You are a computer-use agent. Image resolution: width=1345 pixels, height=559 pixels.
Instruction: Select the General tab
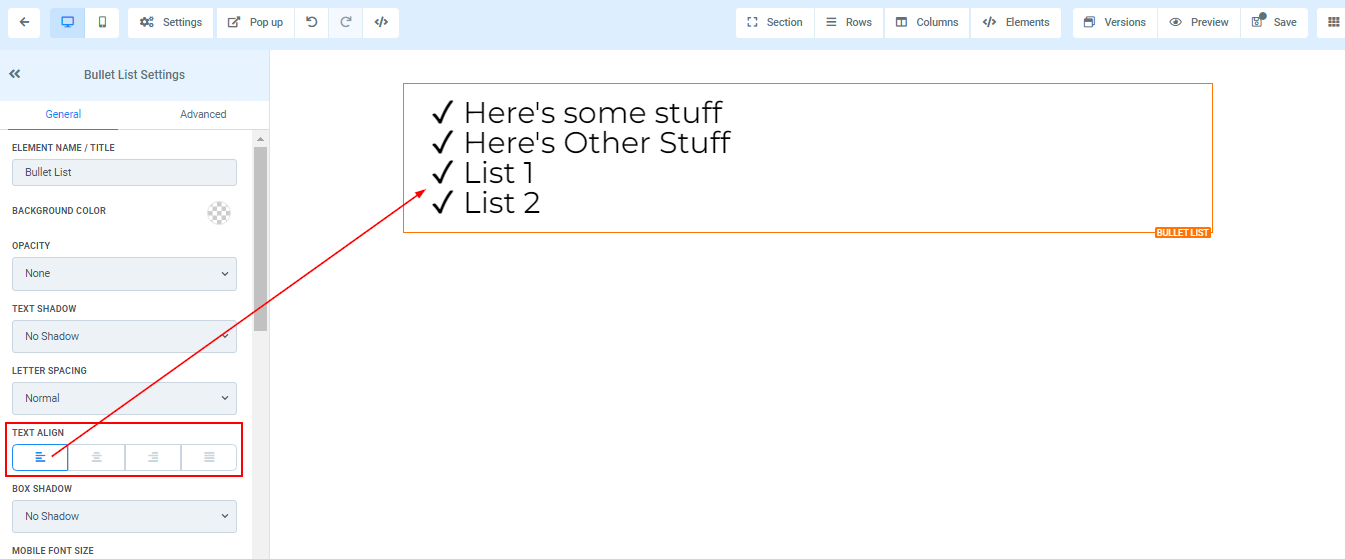click(63, 114)
